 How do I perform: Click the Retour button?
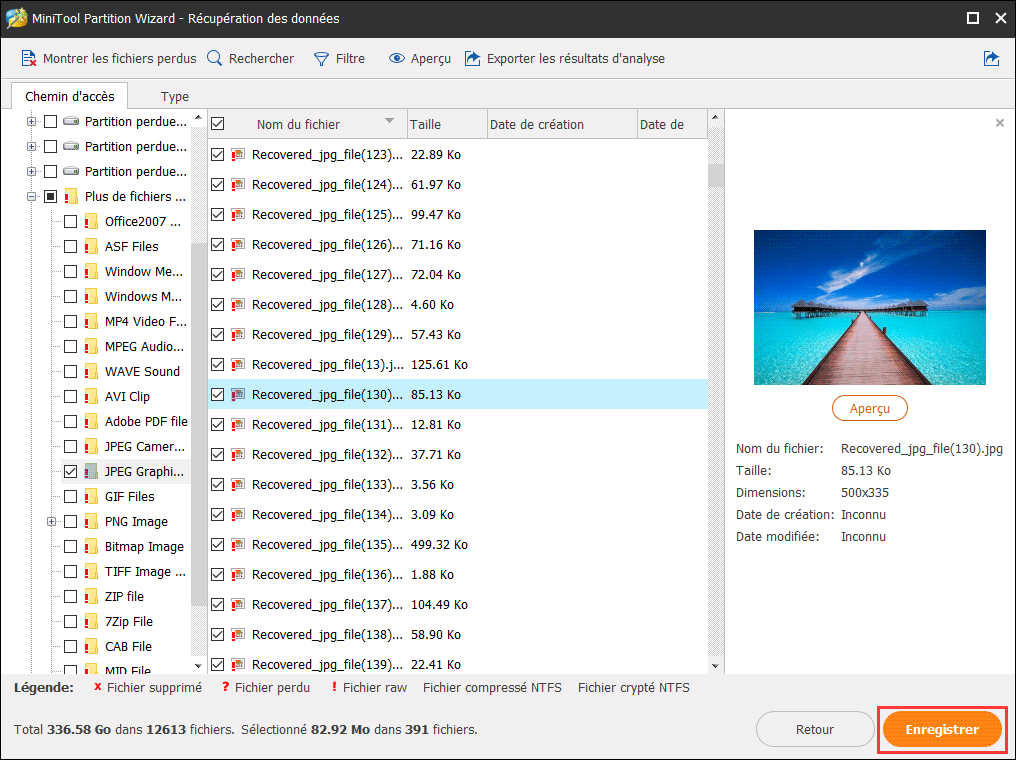814,730
